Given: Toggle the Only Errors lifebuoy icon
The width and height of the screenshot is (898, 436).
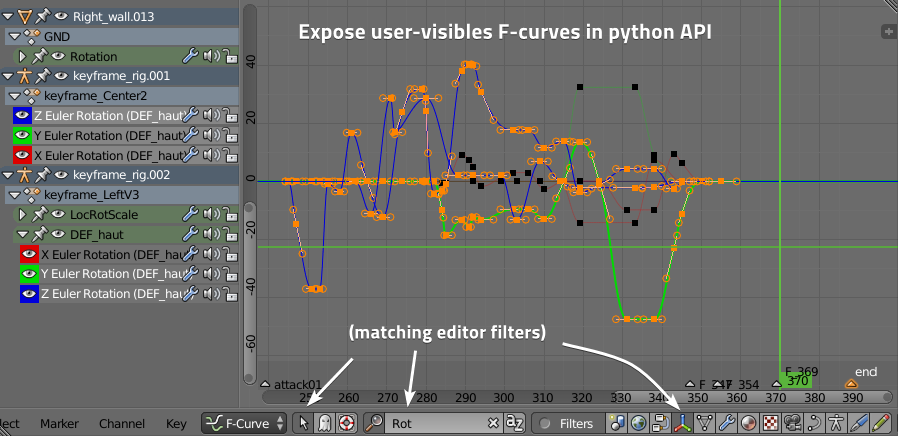Looking at the screenshot, I should click(x=345, y=423).
